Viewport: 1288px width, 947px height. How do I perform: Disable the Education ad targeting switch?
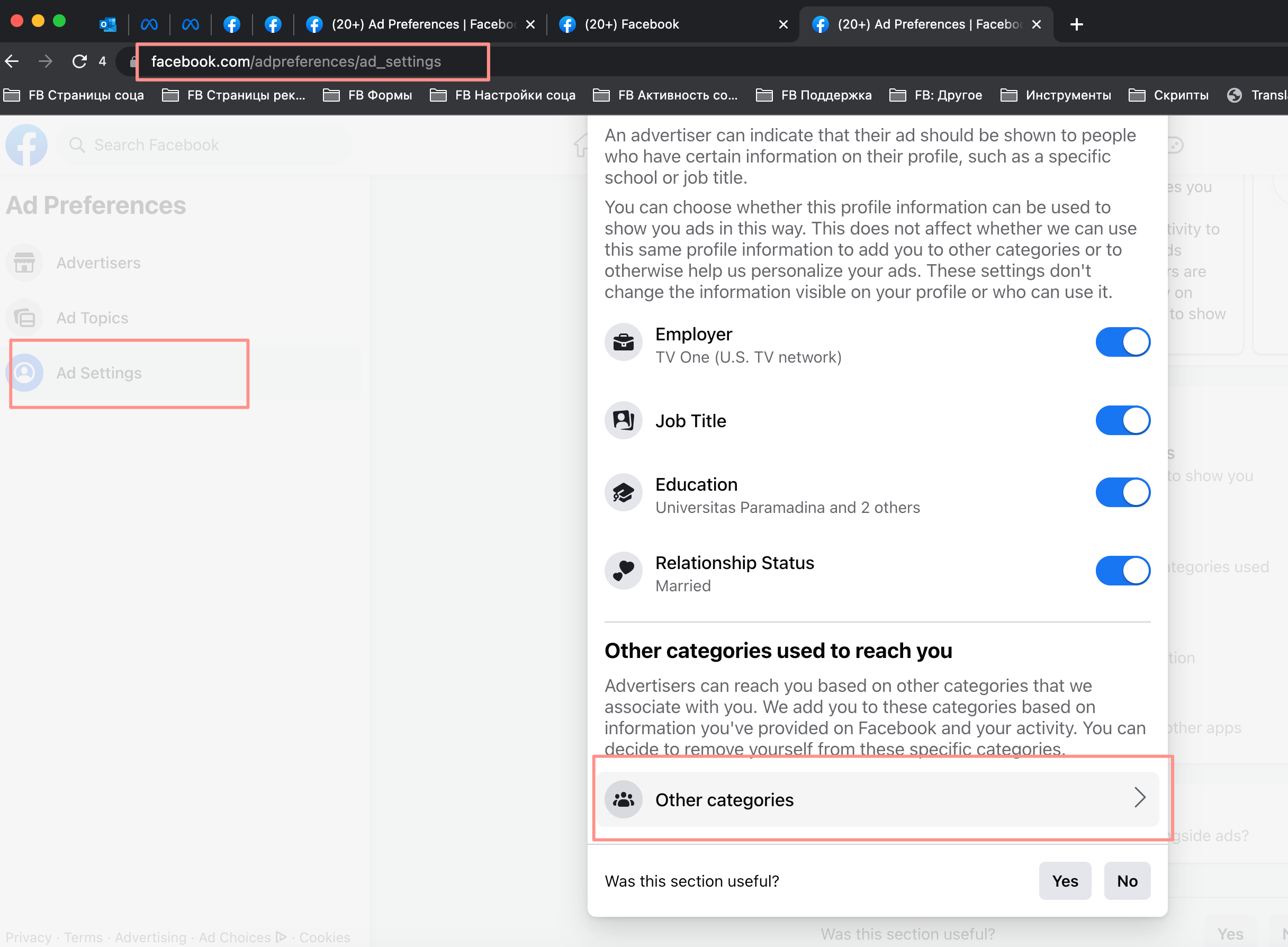click(x=1122, y=492)
